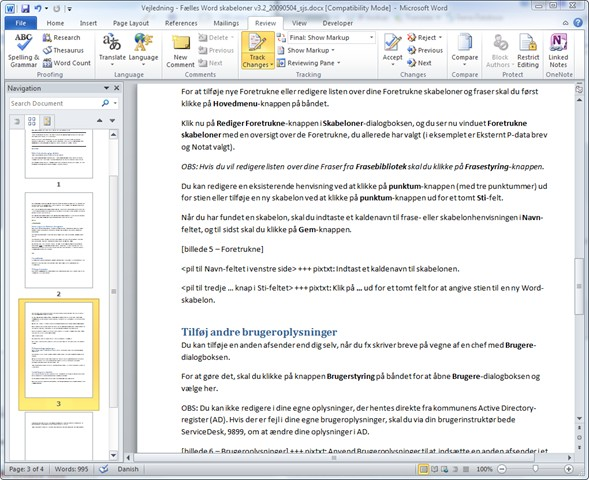
Task: Open the File tab
Action: tap(21, 23)
